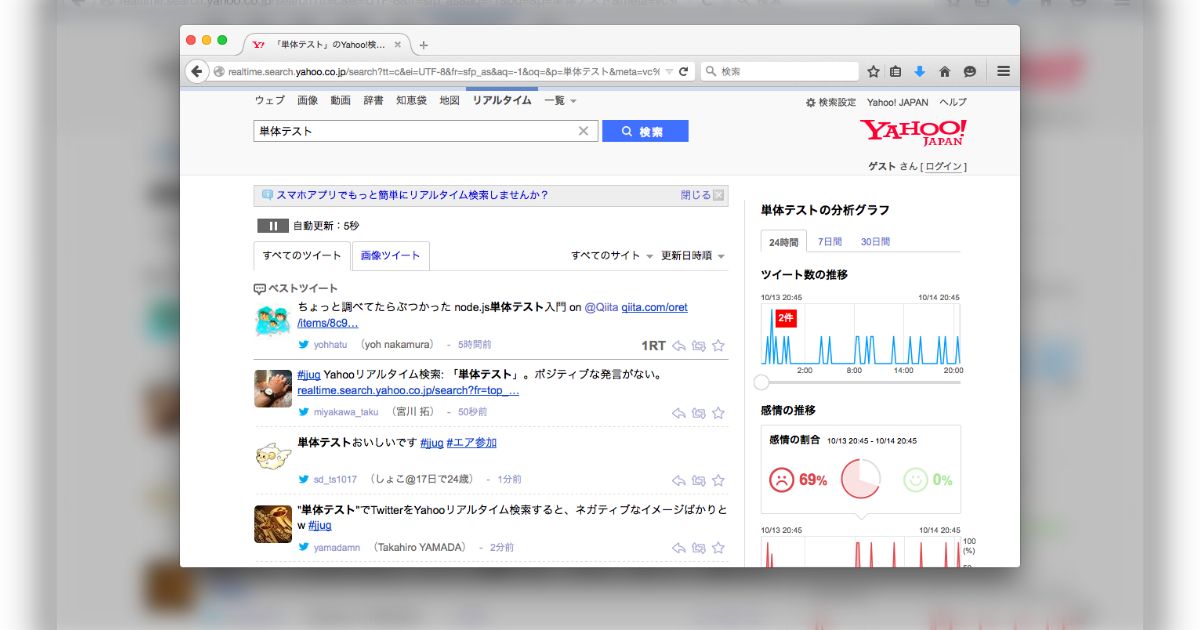This screenshot has width=1200, height=630.
Task: Click the reply icon on the best tweet
Action: (679, 345)
